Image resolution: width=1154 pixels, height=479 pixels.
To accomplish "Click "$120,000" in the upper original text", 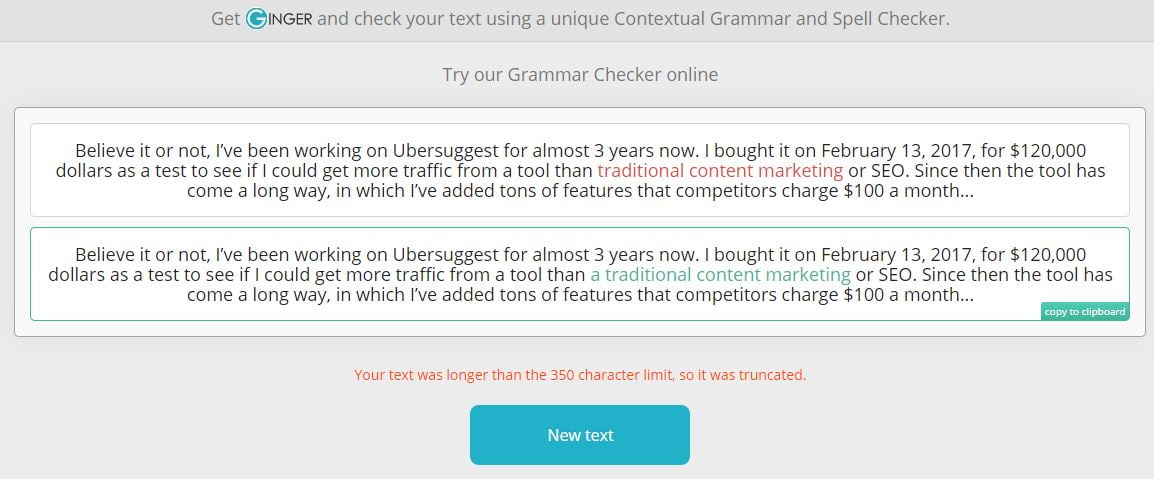I will pos(1048,151).
